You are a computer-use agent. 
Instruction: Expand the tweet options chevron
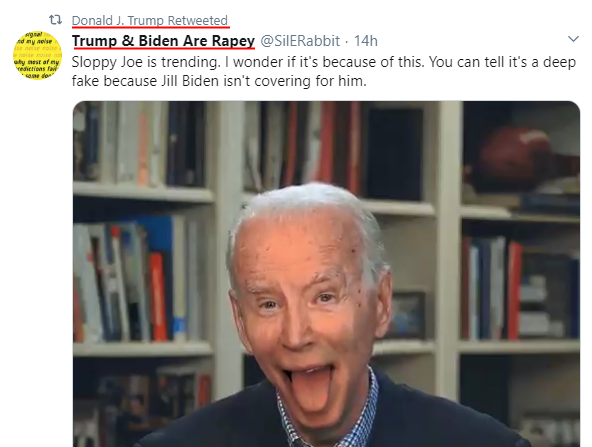click(x=574, y=39)
